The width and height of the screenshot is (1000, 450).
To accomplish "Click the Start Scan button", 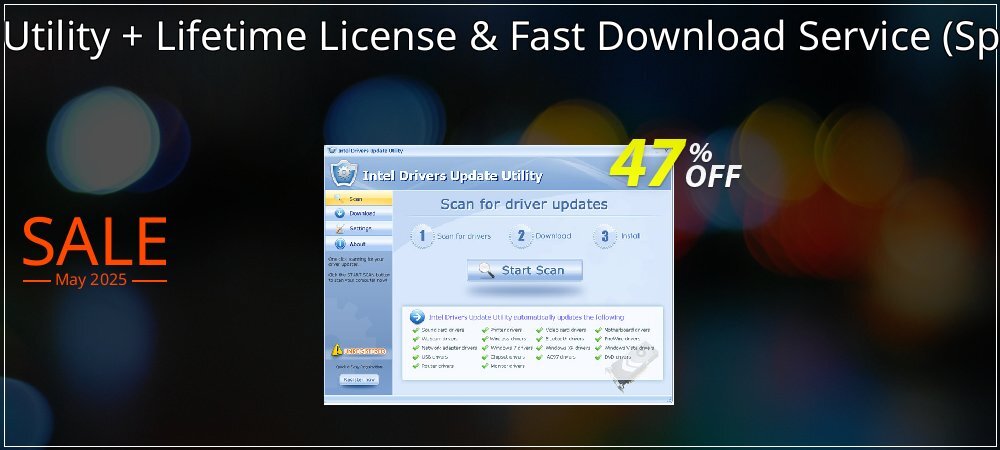I will (524, 270).
